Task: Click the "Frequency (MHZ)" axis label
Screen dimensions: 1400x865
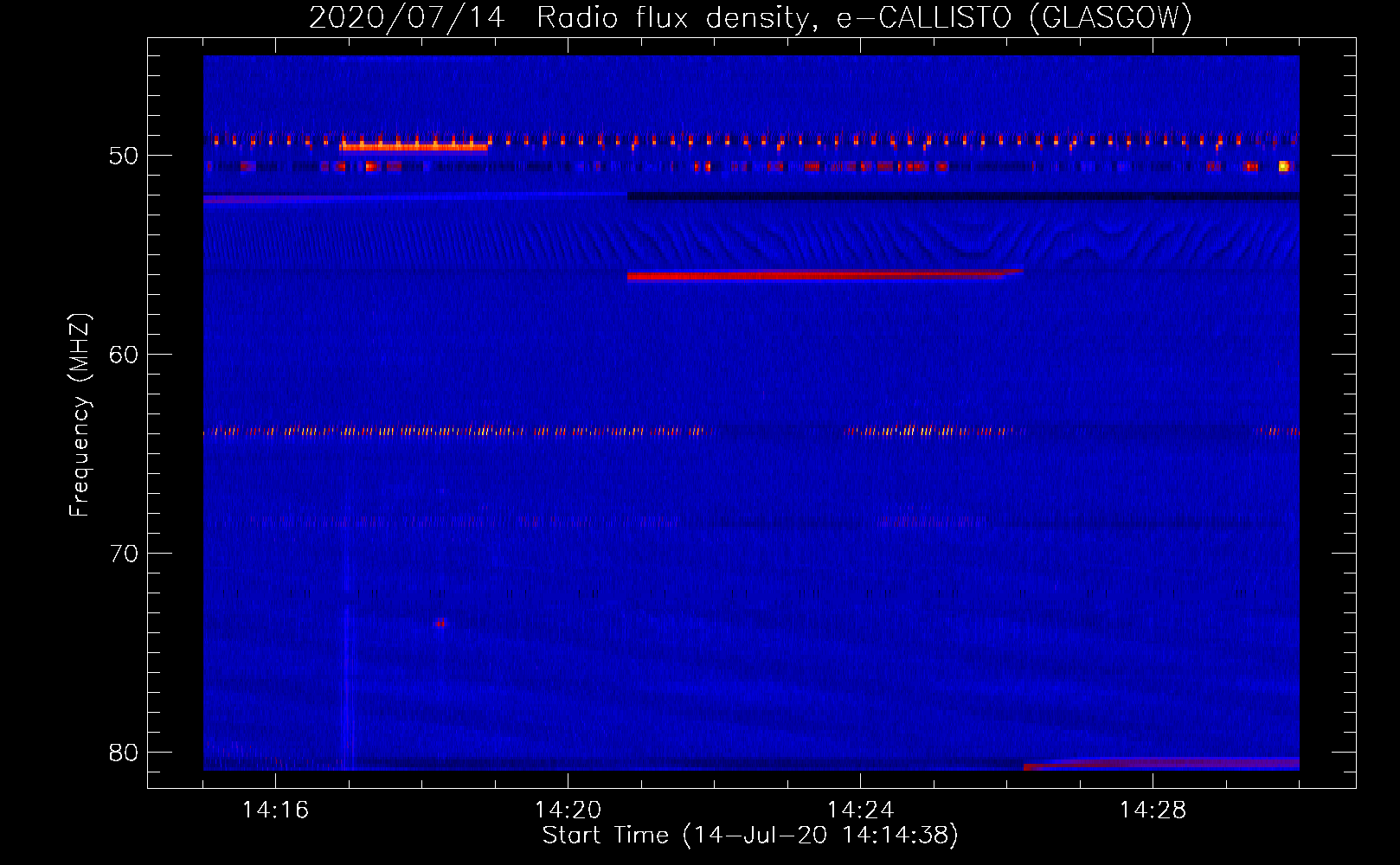Action: pyautogui.click(x=80, y=415)
